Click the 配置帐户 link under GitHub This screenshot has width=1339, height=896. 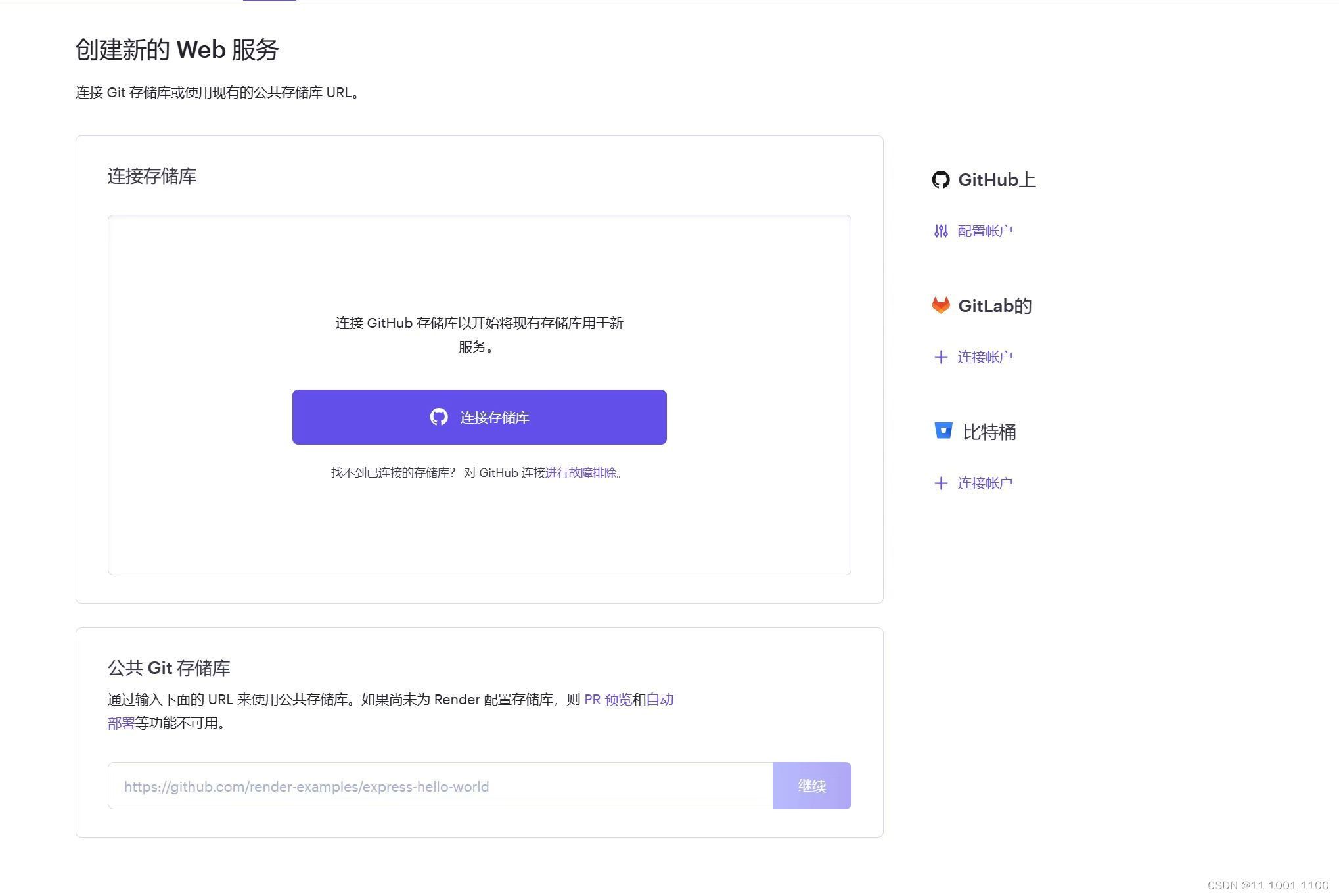984,231
